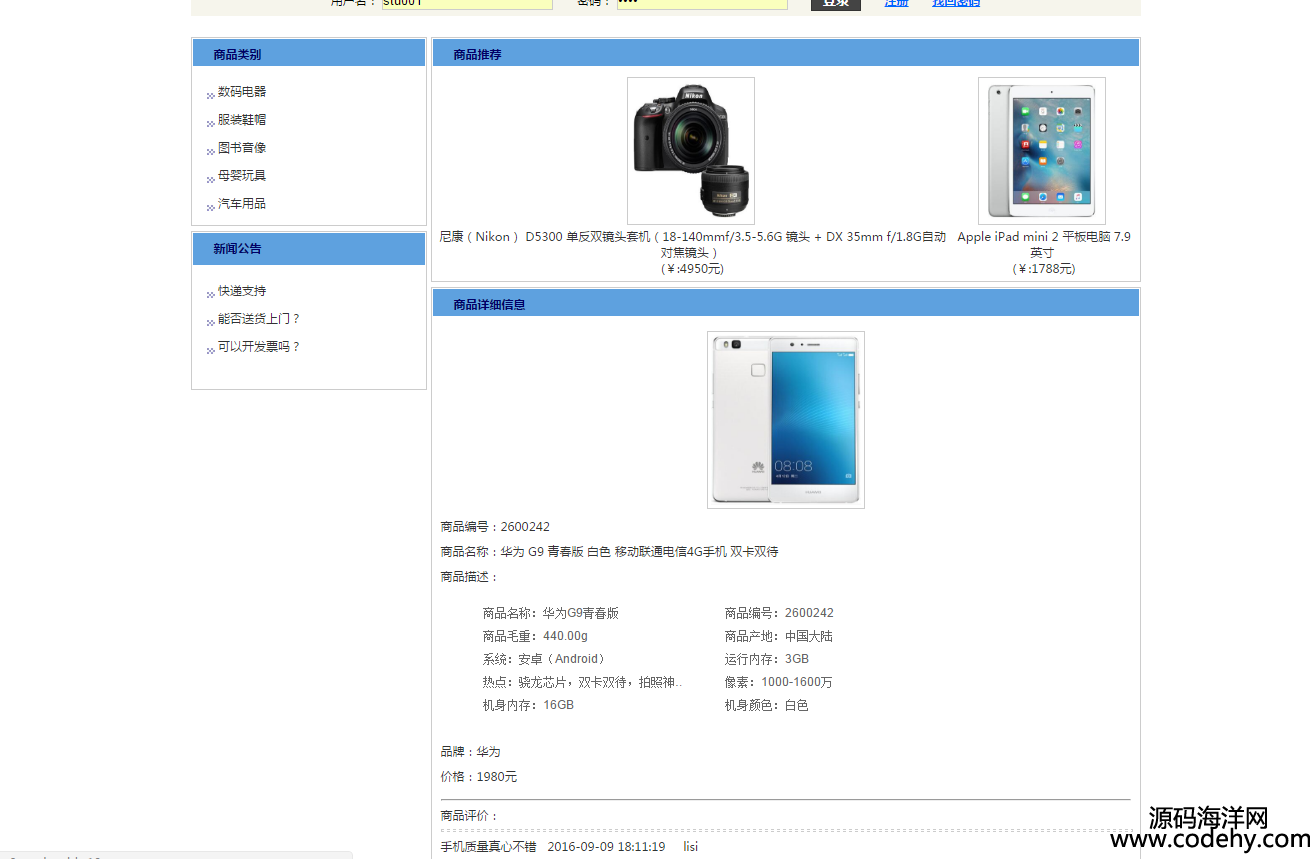
Task: Click the spec 系统：安卓（Android）
Action: (x=545, y=659)
